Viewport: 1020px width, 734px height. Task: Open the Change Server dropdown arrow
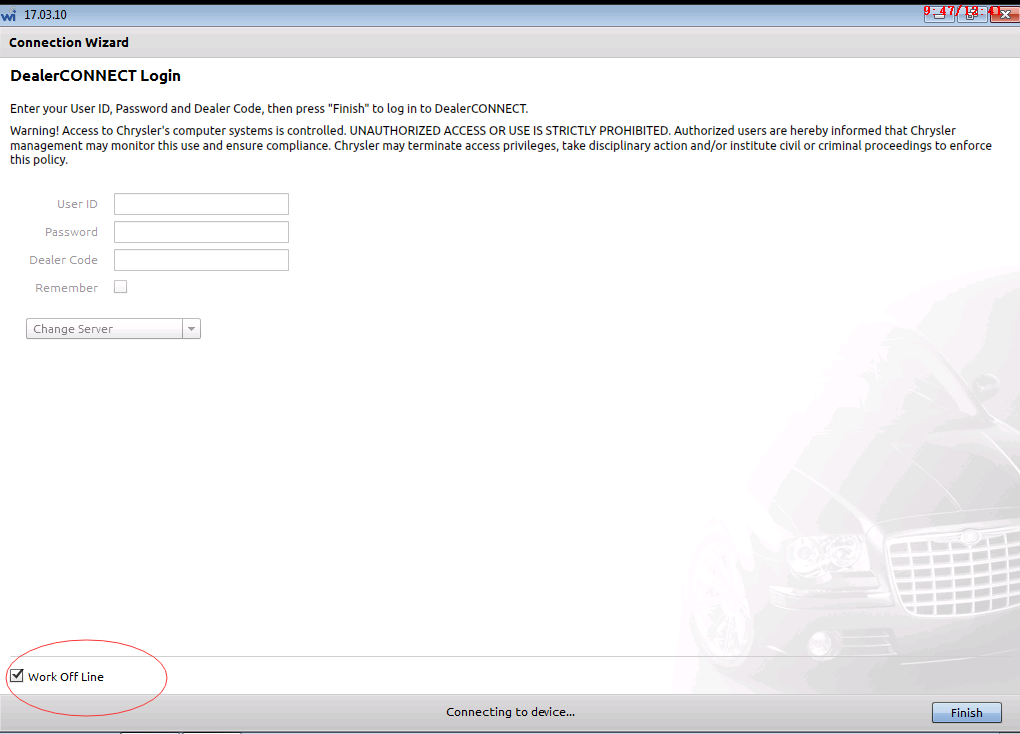(191, 329)
